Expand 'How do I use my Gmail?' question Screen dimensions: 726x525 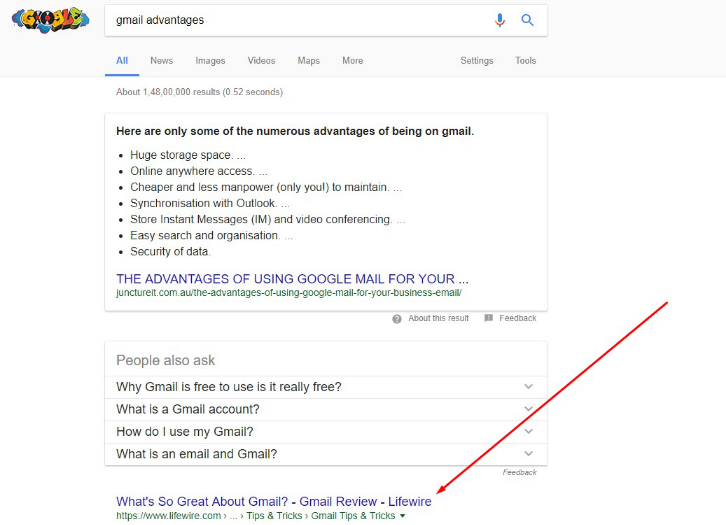[x=528, y=432]
